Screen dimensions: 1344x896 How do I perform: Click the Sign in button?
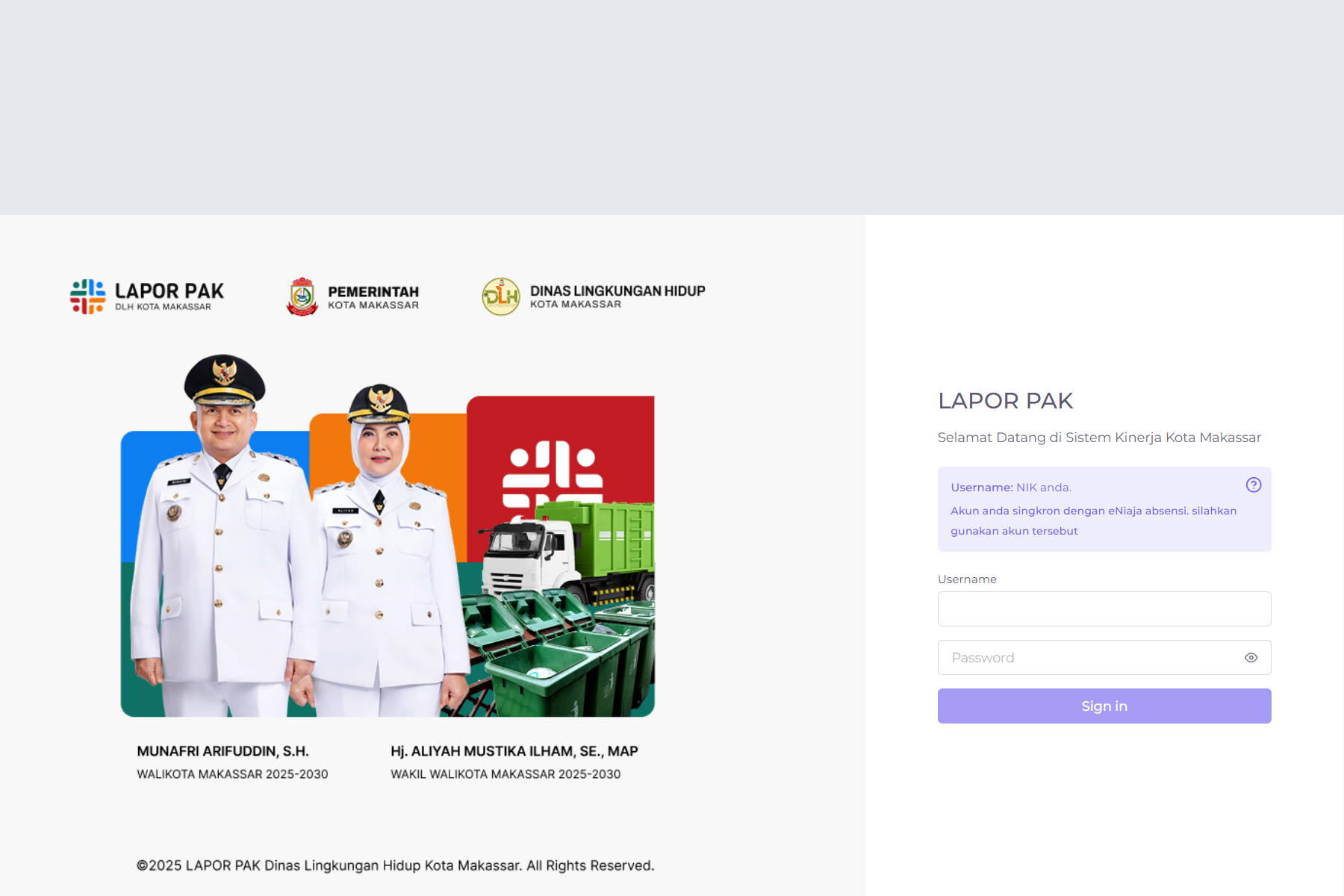coord(1104,706)
